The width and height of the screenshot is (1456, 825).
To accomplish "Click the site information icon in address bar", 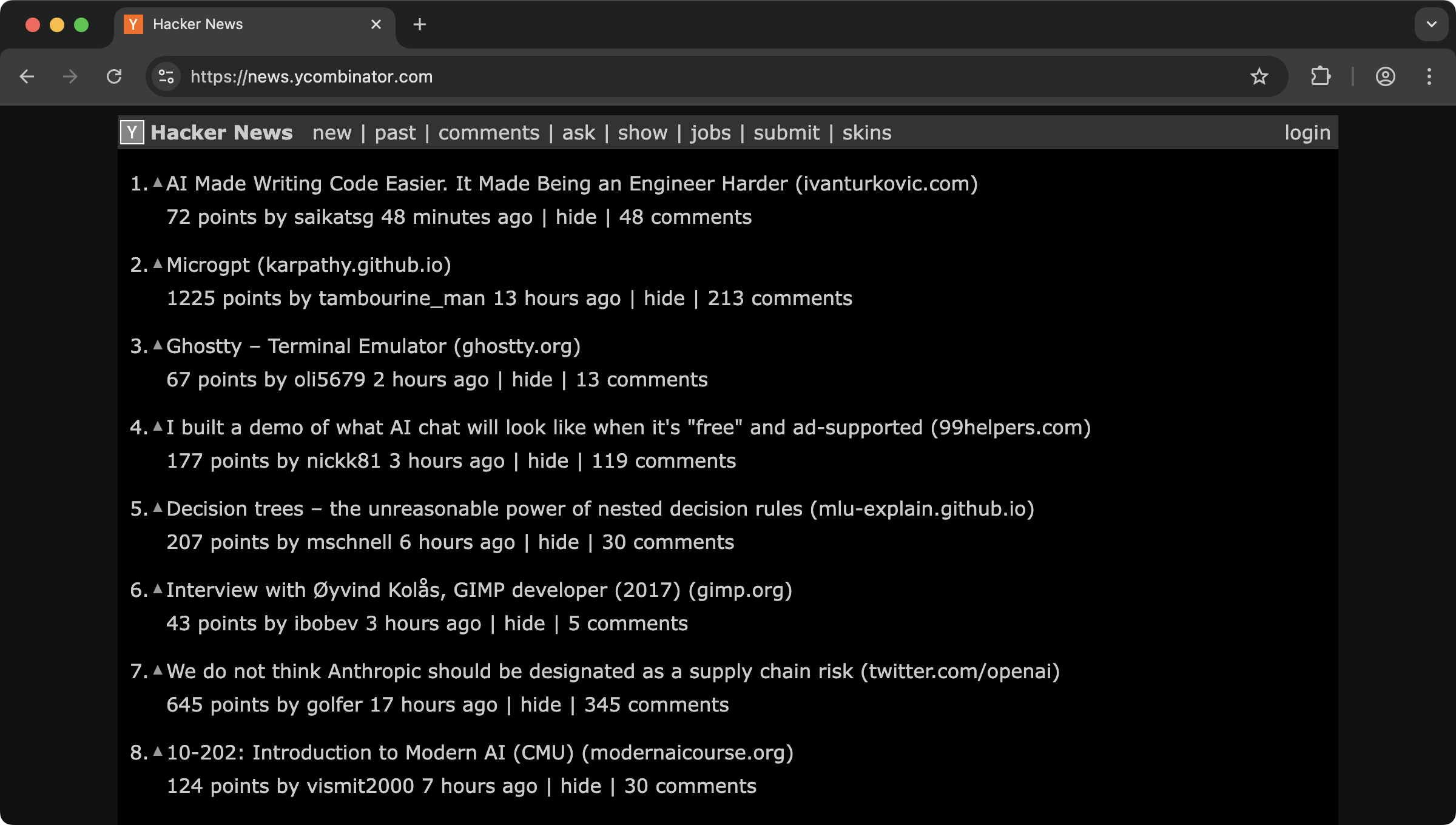I will pyautogui.click(x=166, y=76).
